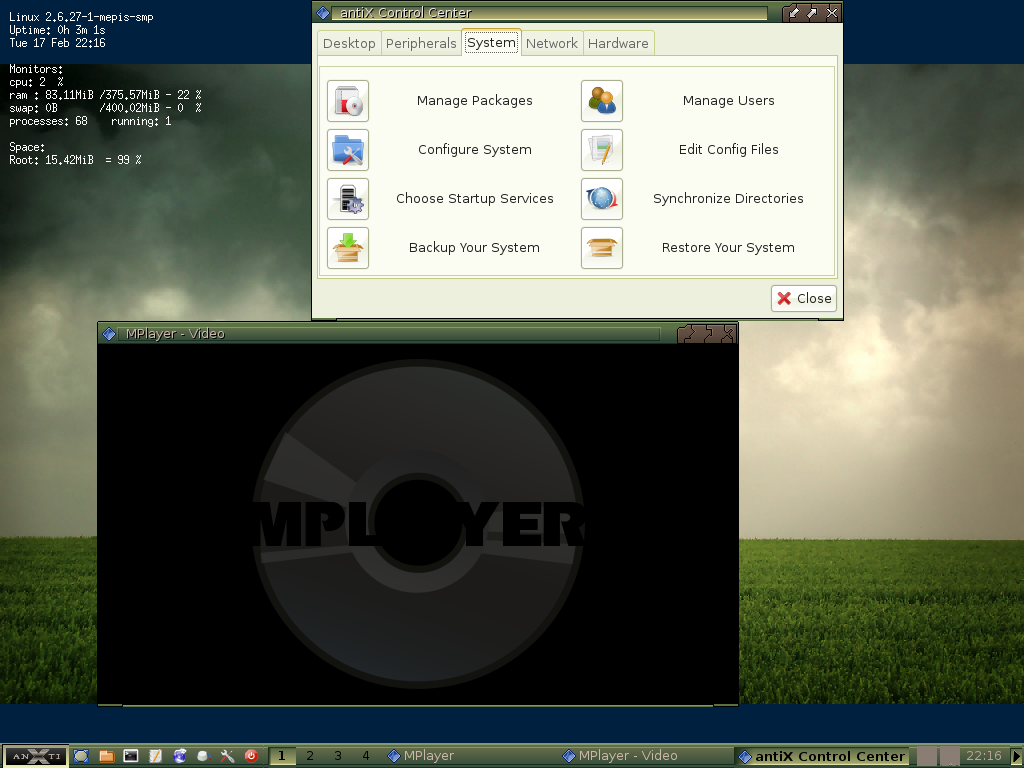Click the Backup Your System label
Screen dimensions: 1024x768
474,248
